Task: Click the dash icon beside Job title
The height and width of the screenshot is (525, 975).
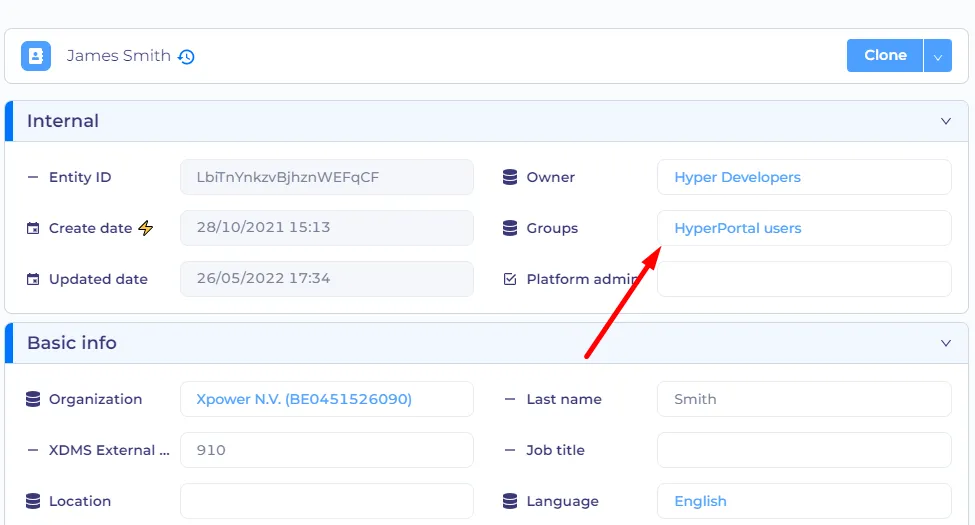Action: [x=510, y=450]
